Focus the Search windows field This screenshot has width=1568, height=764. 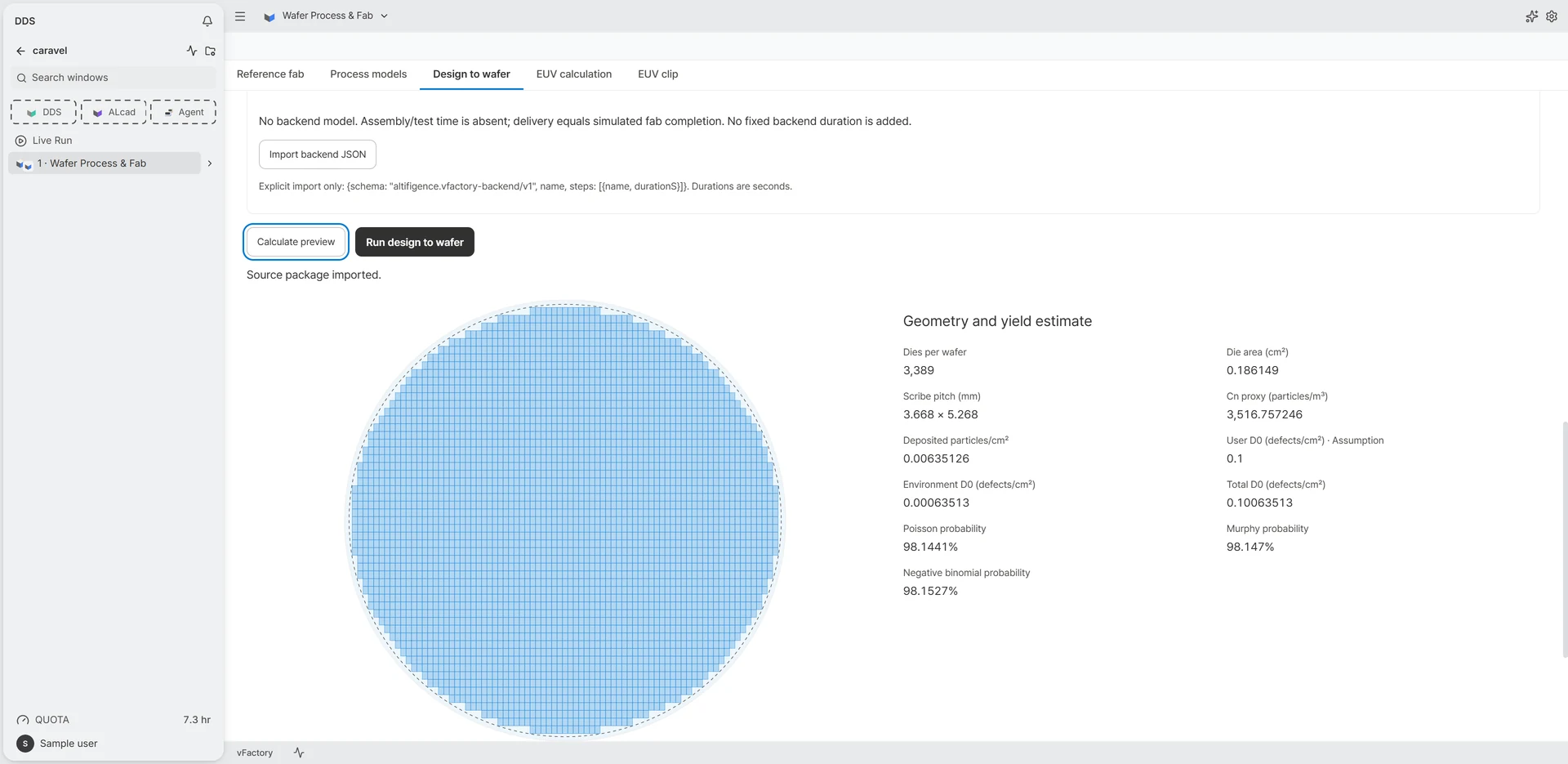[x=114, y=78]
